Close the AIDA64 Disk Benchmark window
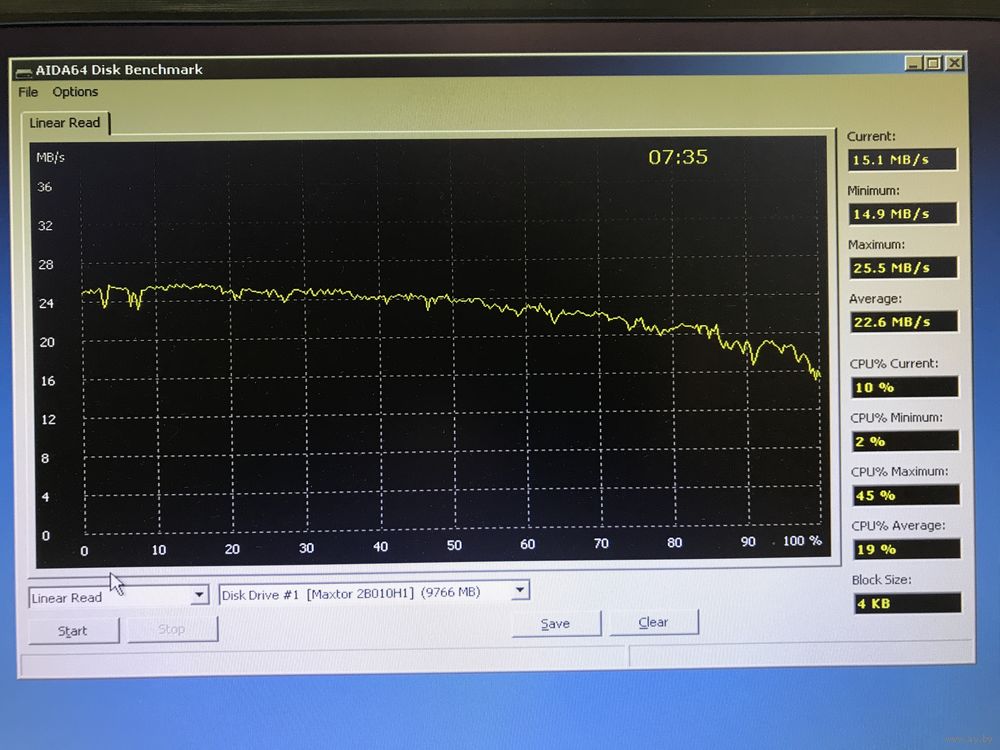Screen dimensions: 1000x750 point(954,62)
